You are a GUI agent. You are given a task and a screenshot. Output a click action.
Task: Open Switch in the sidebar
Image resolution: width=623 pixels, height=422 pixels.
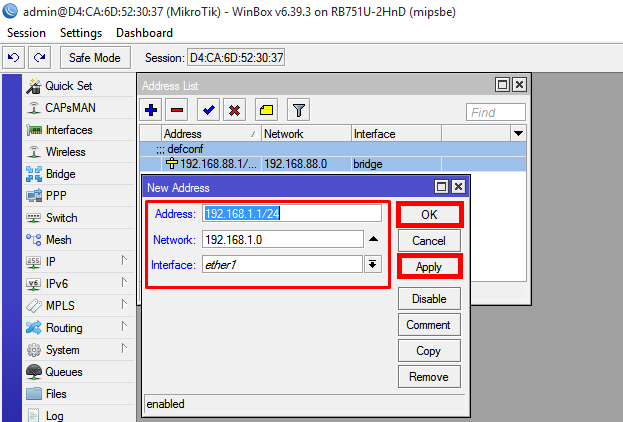pos(79,218)
